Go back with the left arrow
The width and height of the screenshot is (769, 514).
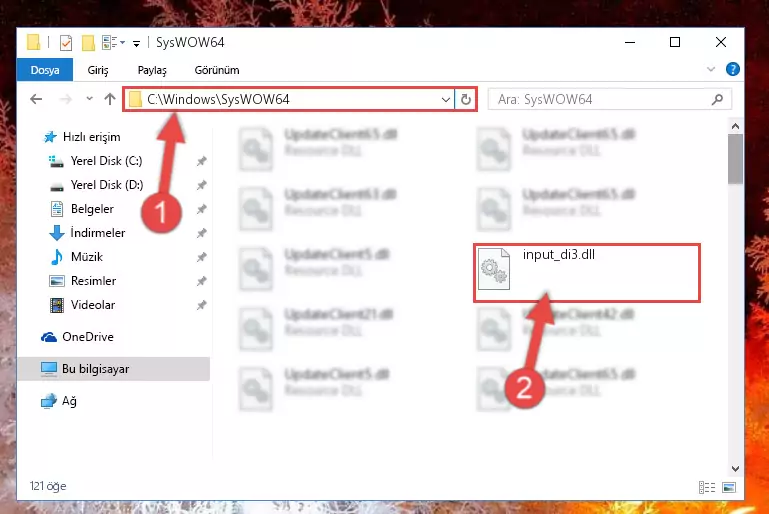pos(36,100)
